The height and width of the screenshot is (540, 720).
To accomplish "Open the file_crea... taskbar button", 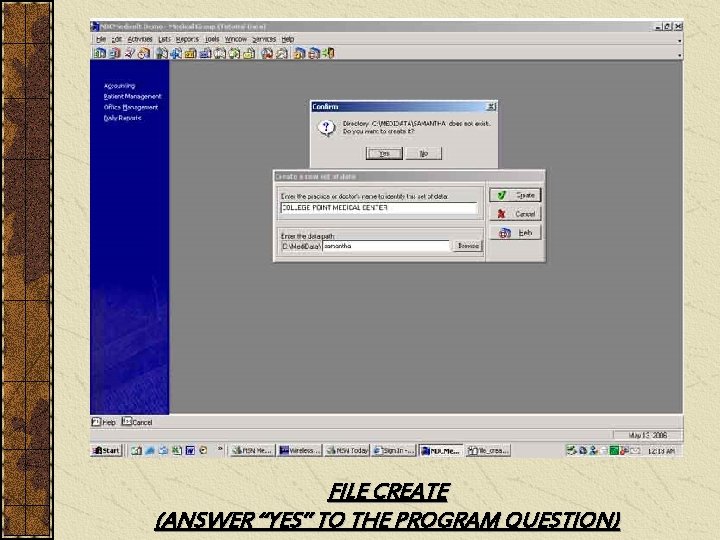I will [x=488, y=451].
